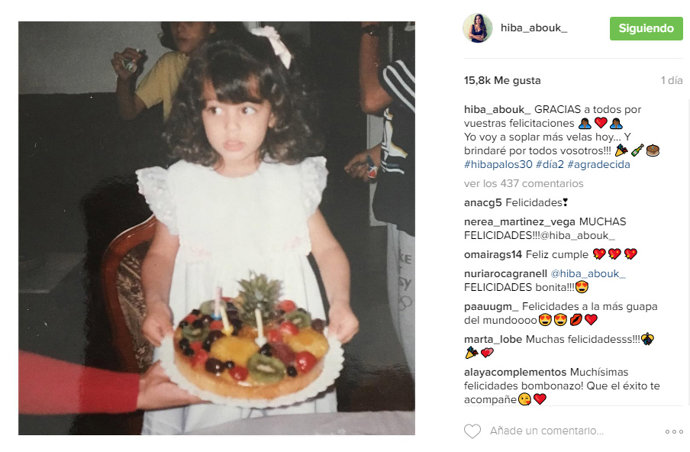Open the #hibapalos30 hashtag
This screenshot has height=452, width=690.
[x=498, y=165]
